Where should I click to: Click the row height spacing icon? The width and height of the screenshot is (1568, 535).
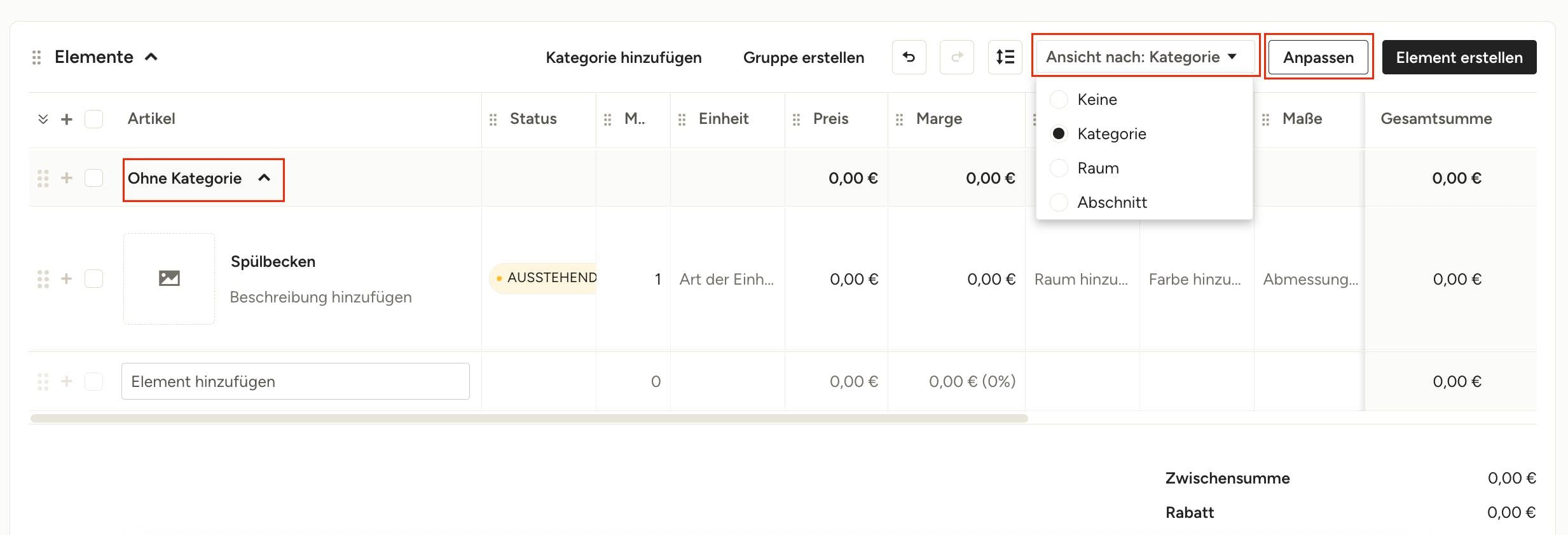1005,57
